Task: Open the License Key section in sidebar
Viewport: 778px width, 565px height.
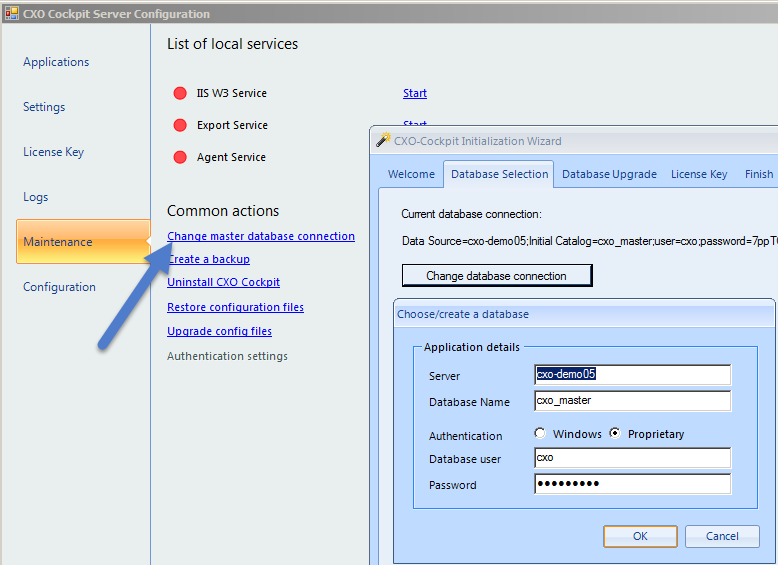Action: coord(54,152)
